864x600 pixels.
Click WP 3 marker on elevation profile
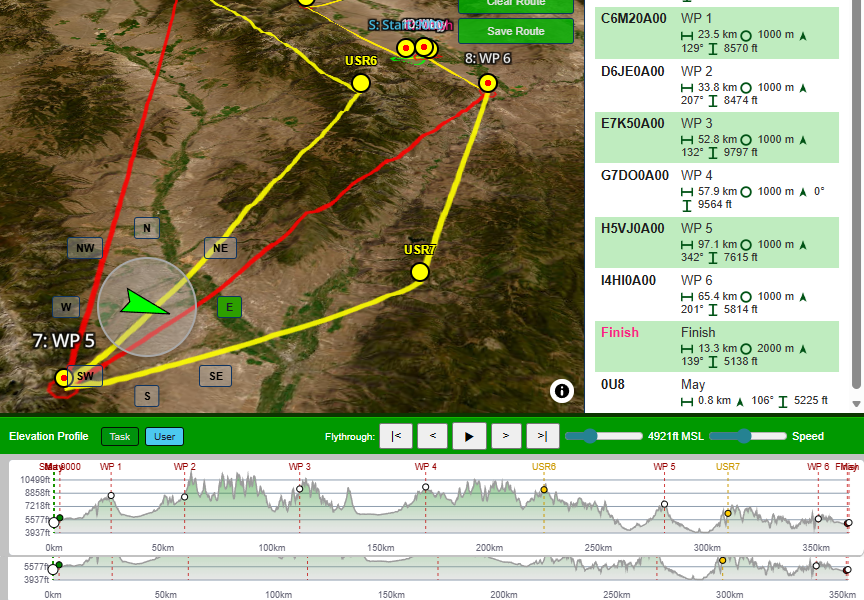pos(300,489)
